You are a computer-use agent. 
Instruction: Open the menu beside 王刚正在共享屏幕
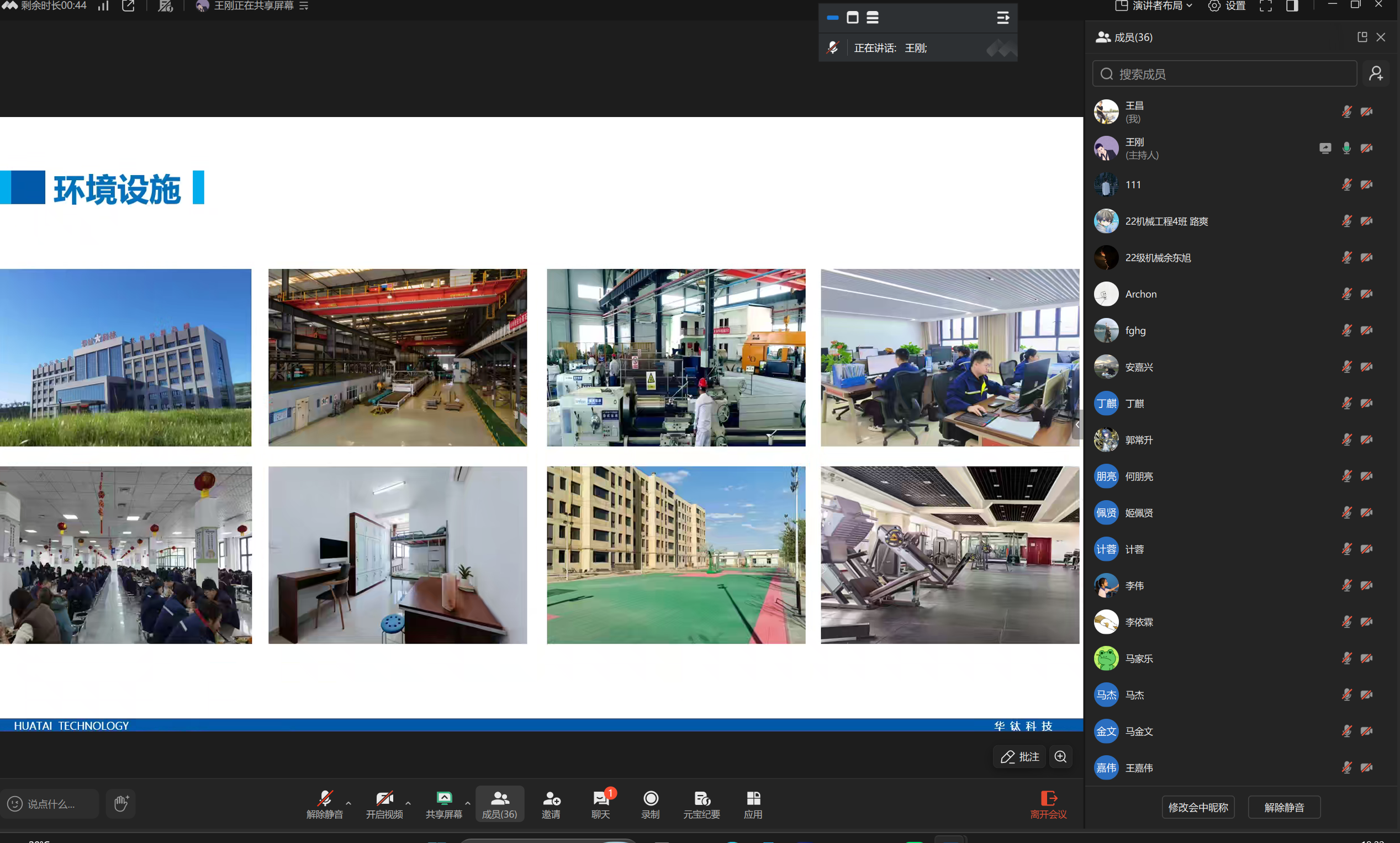pos(304,6)
